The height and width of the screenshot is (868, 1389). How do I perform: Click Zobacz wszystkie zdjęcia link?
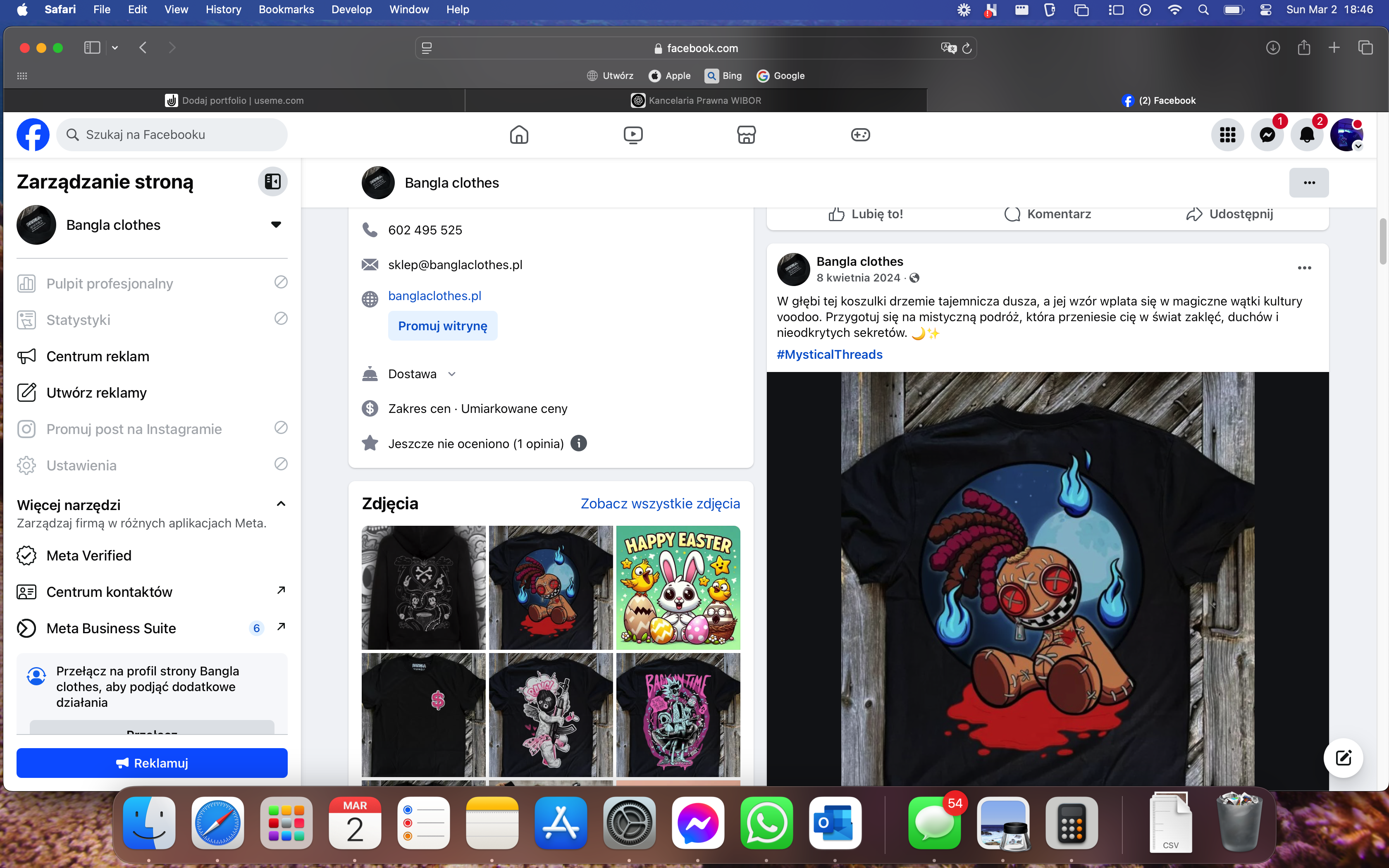660,503
